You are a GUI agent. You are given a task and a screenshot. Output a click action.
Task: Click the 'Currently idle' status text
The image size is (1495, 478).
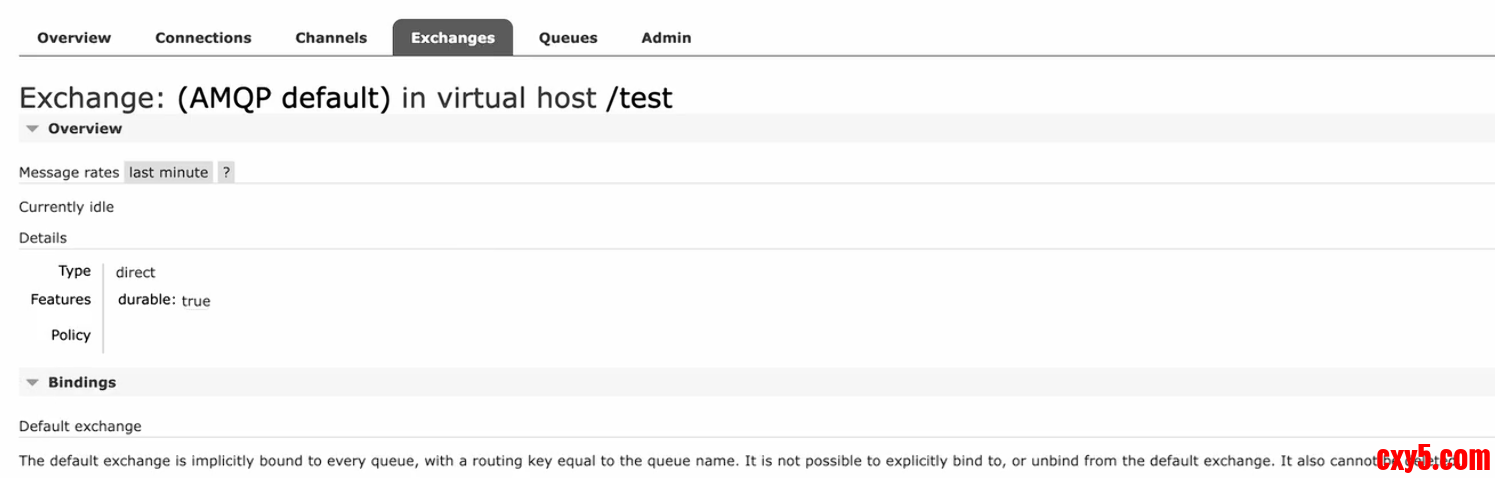[66, 207]
